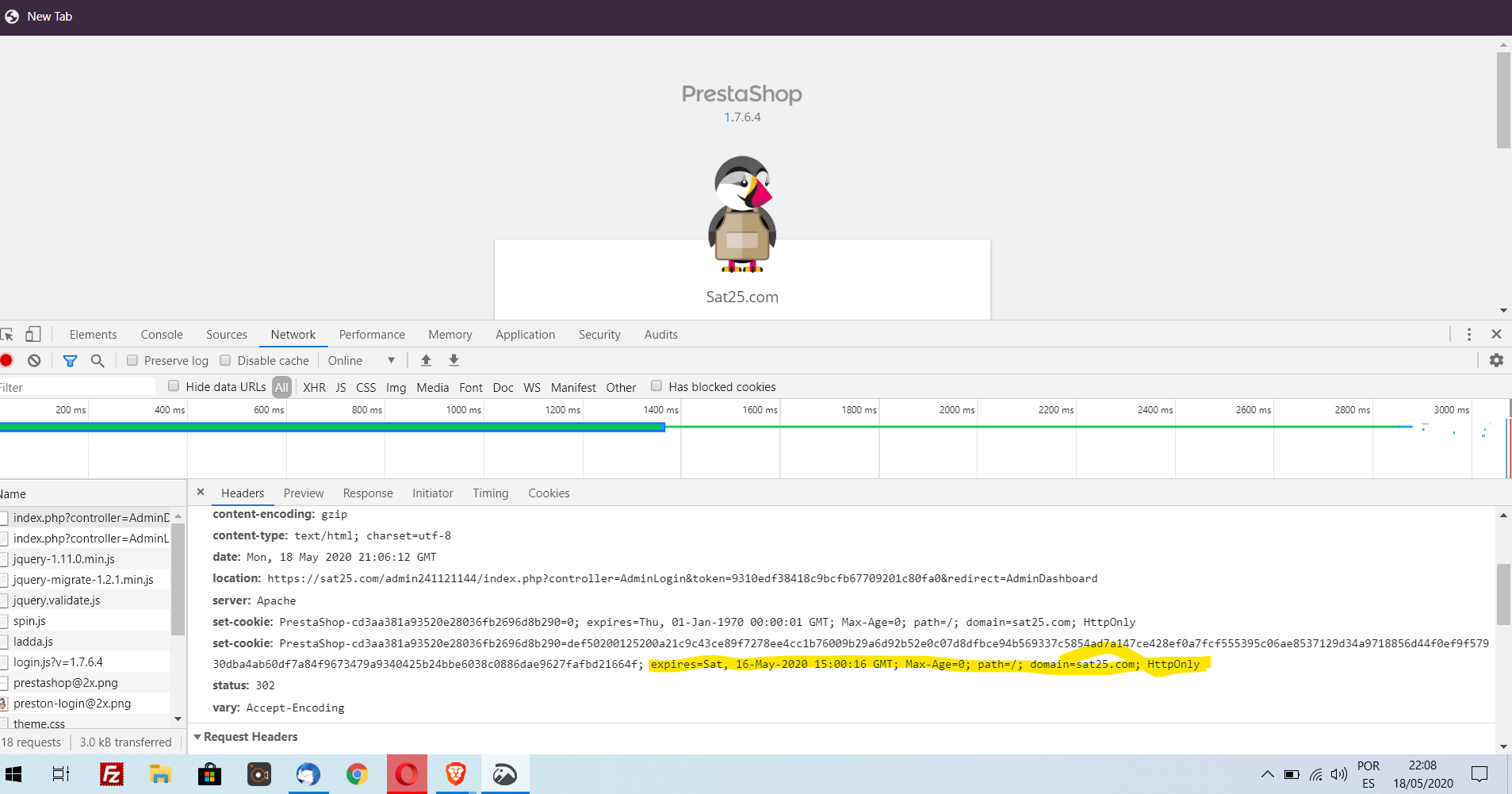Filter requests by Manifest type
The image size is (1512, 794).
tap(573, 387)
